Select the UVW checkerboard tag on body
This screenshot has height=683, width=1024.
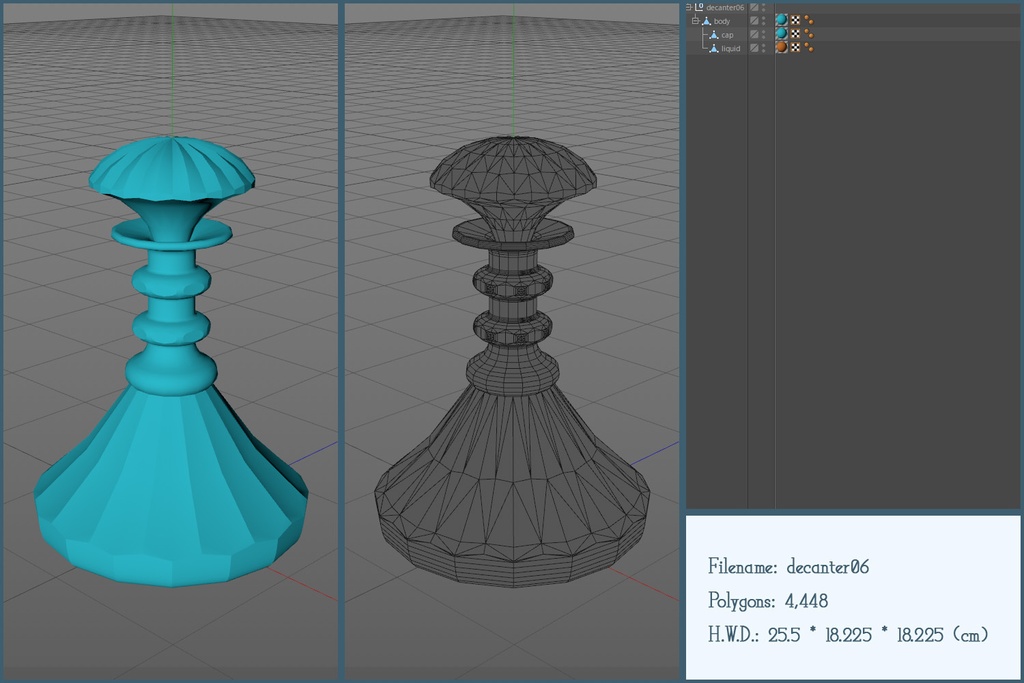(795, 20)
